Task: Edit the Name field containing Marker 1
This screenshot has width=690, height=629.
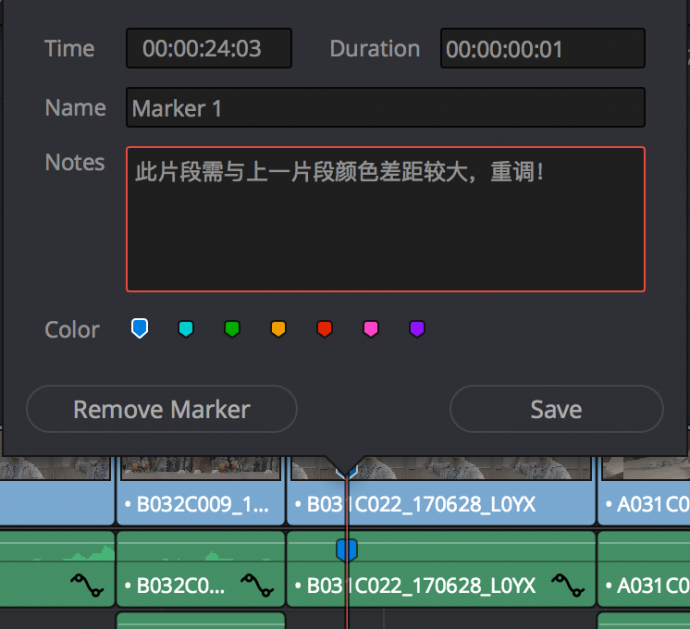Action: click(x=385, y=108)
